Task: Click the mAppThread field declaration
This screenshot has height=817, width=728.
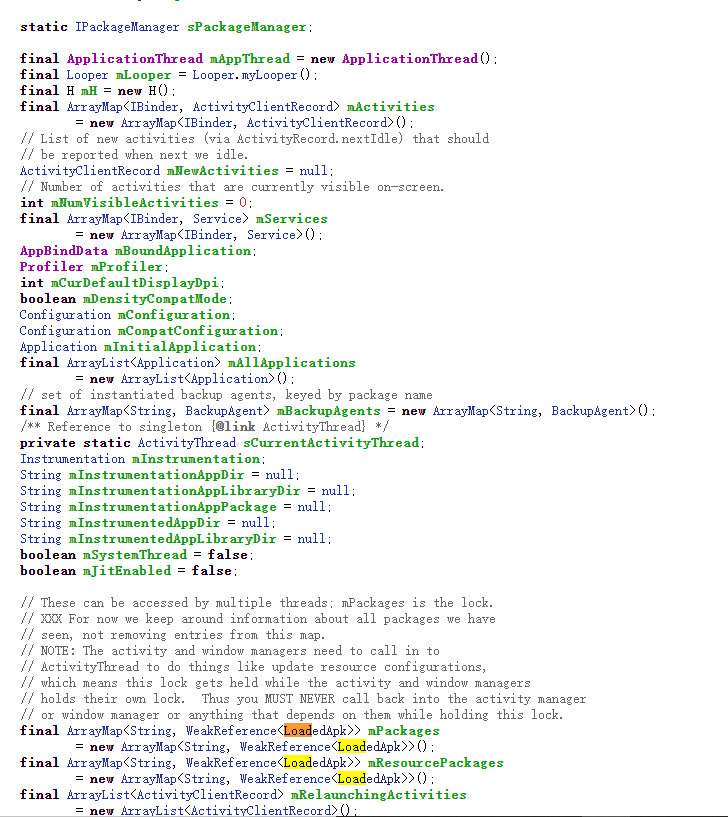Action: [250, 59]
